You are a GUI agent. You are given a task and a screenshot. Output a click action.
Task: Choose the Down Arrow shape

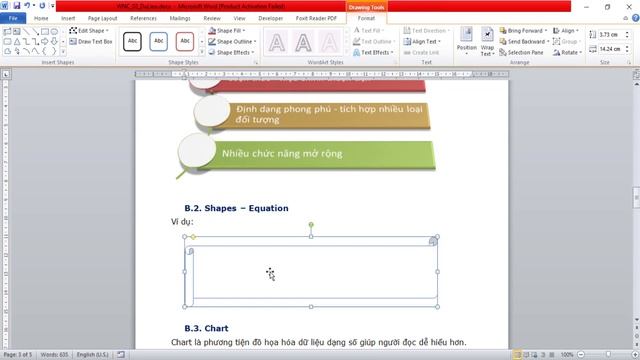[x=54, y=42]
